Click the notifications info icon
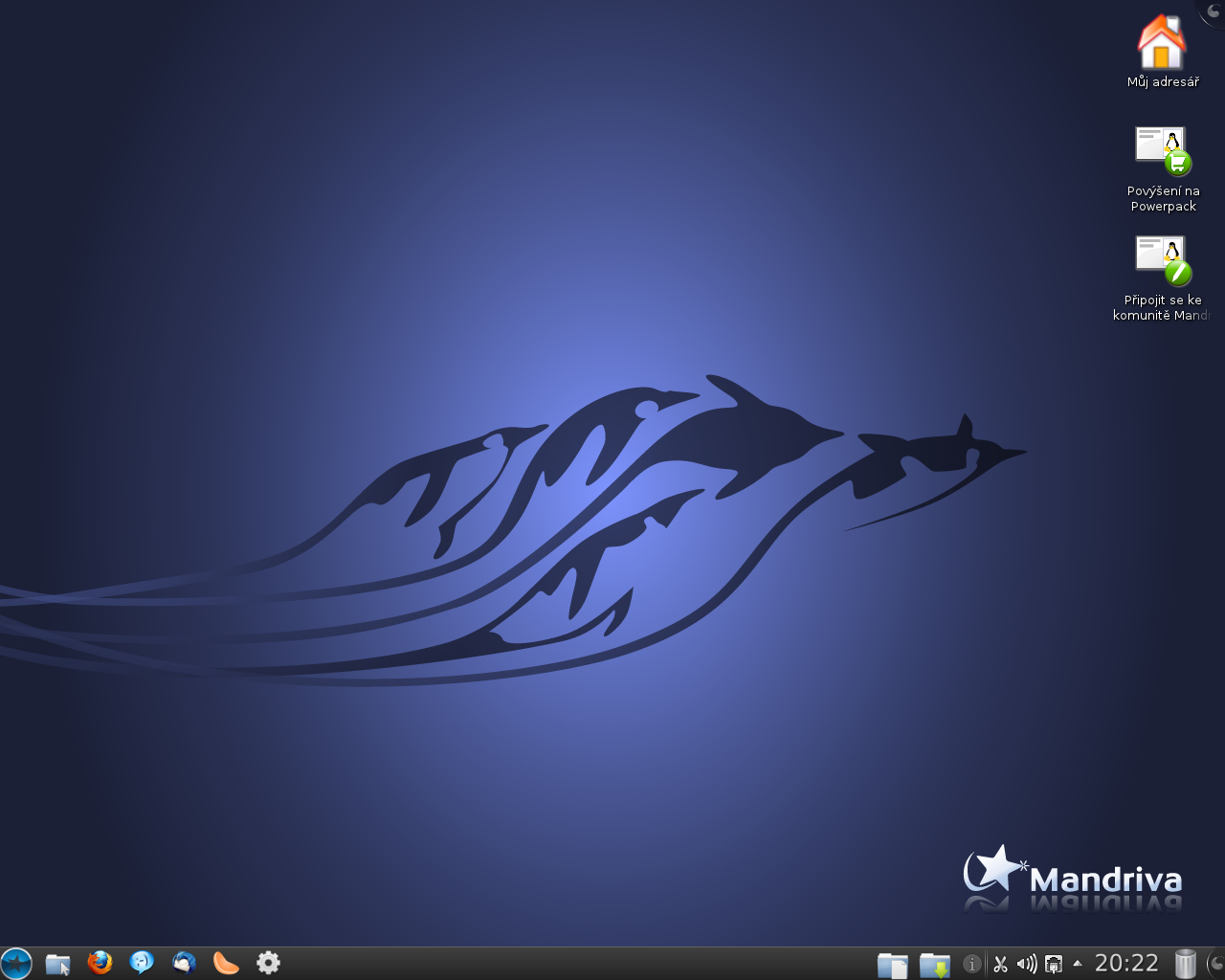Screen dimensions: 1225x980 [972, 964]
